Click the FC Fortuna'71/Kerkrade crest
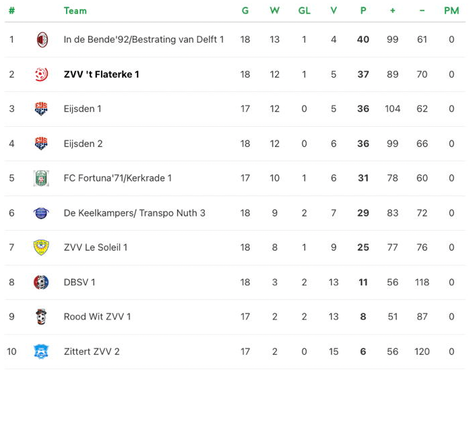This screenshot has width=469, height=435. coord(41,178)
